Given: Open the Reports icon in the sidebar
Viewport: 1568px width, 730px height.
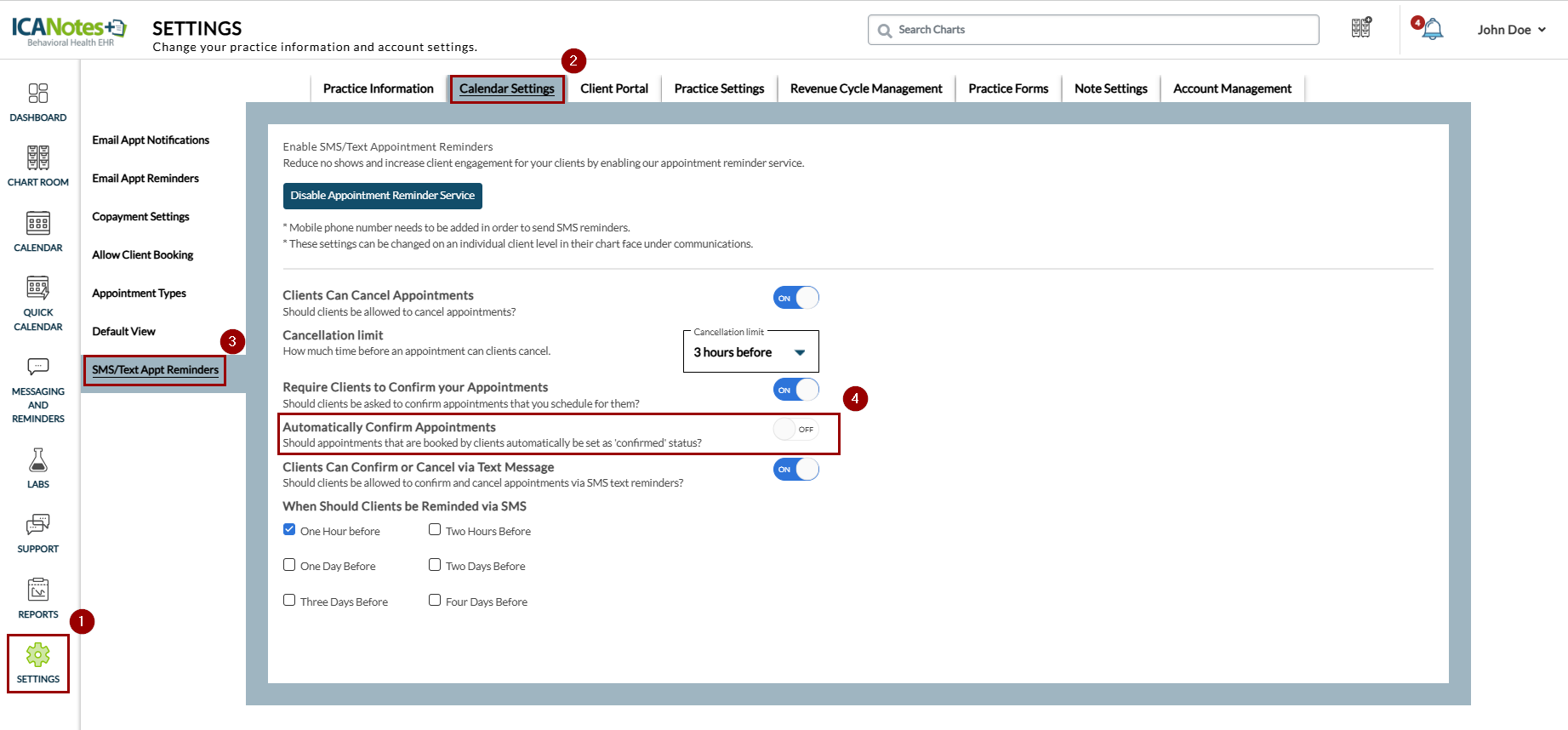Looking at the screenshot, I should click(x=38, y=590).
